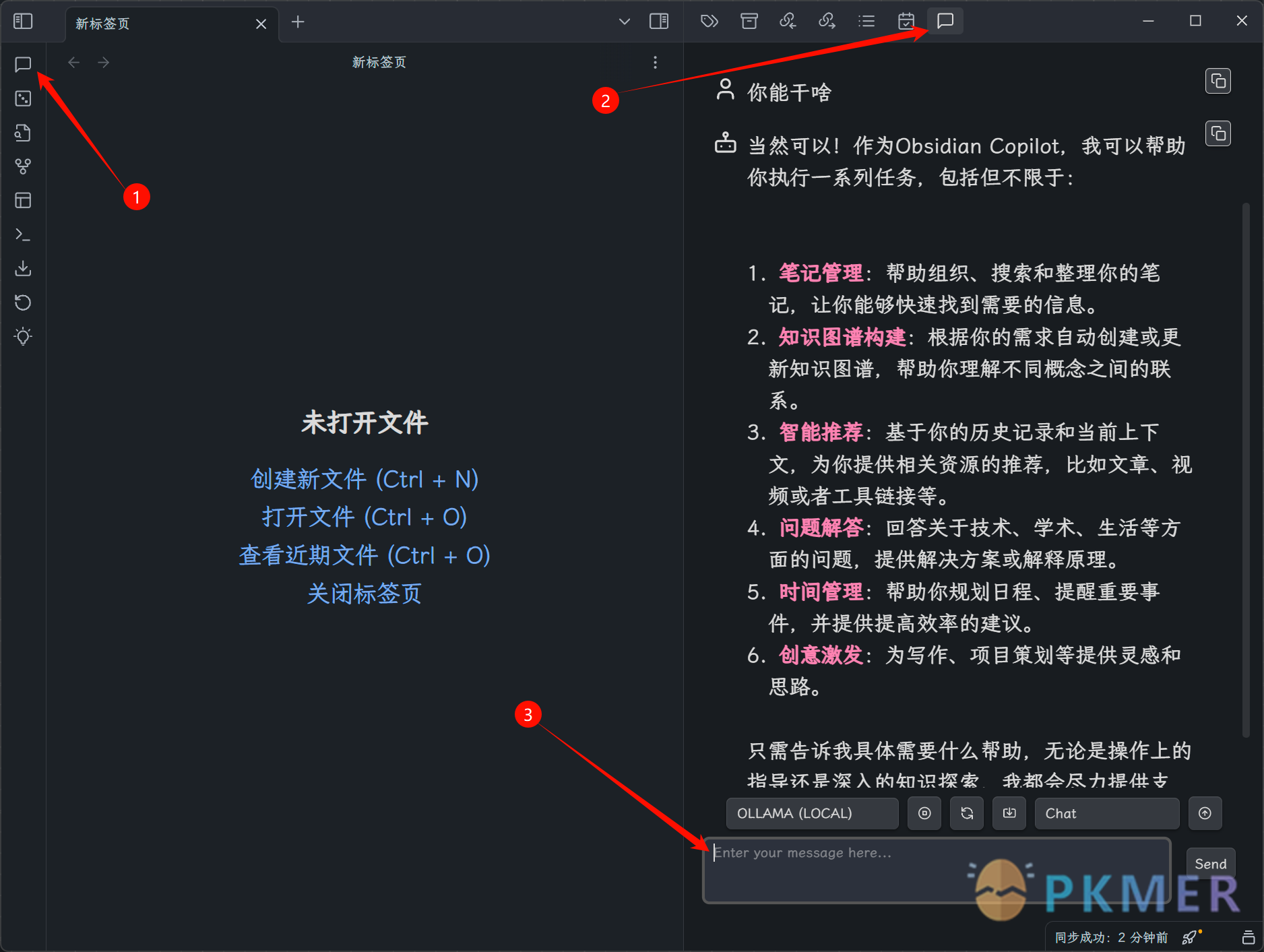Click the stop generating button
Screen dimensions: 1264x952
point(924,813)
